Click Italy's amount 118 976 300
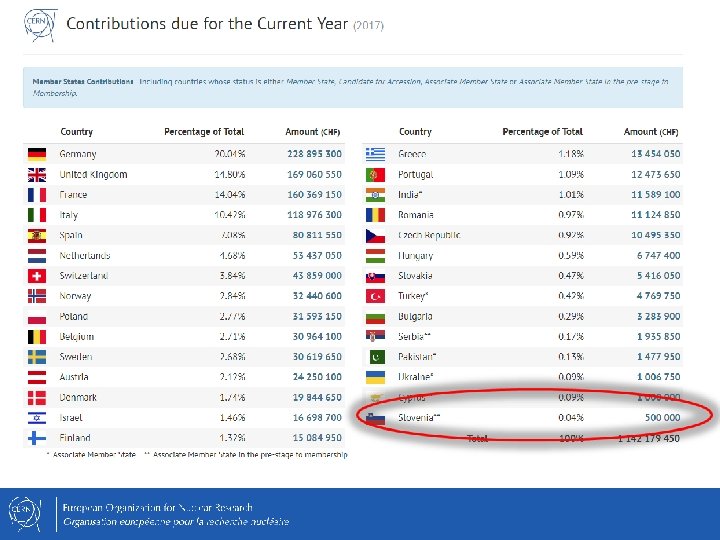Screen dimensions: 720x540 [315, 215]
